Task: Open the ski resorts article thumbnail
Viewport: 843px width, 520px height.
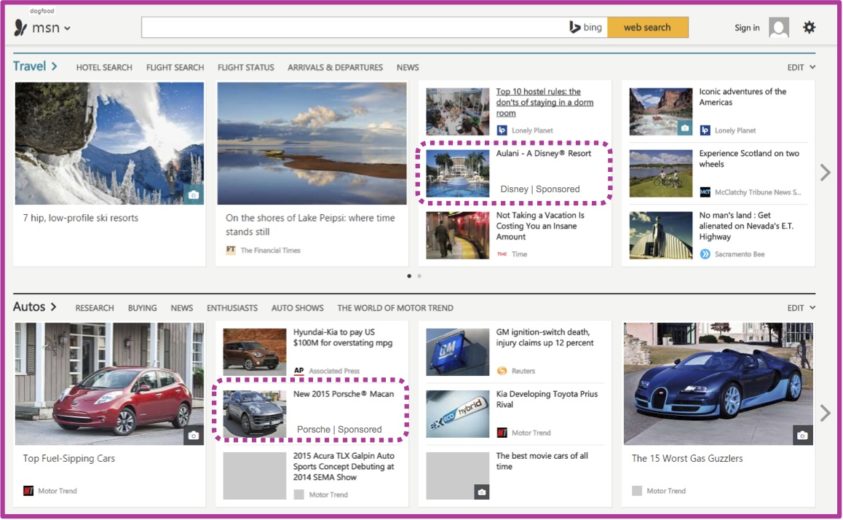Action: coord(109,143)
